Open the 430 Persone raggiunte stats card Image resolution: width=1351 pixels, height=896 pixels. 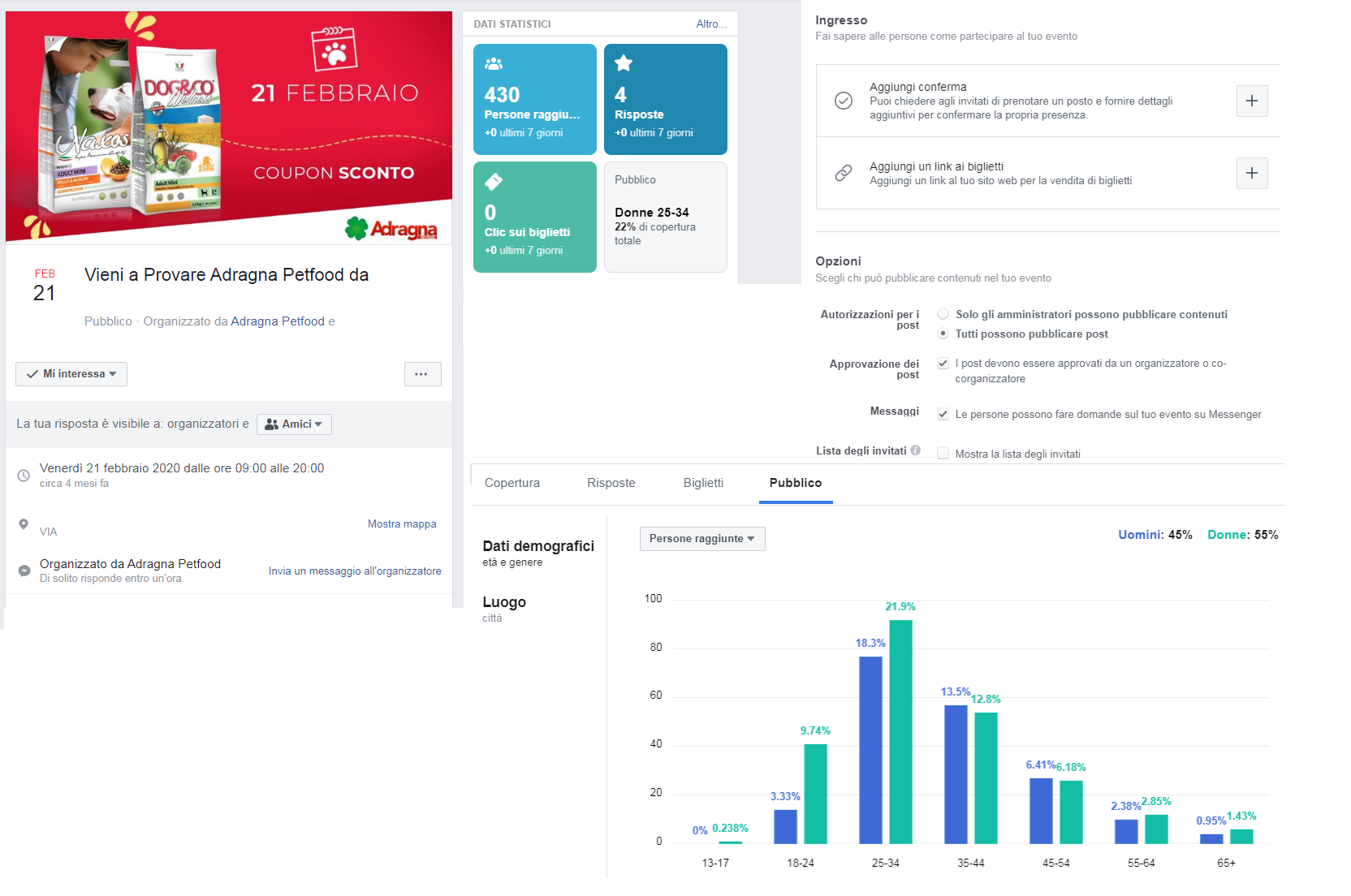535,99
